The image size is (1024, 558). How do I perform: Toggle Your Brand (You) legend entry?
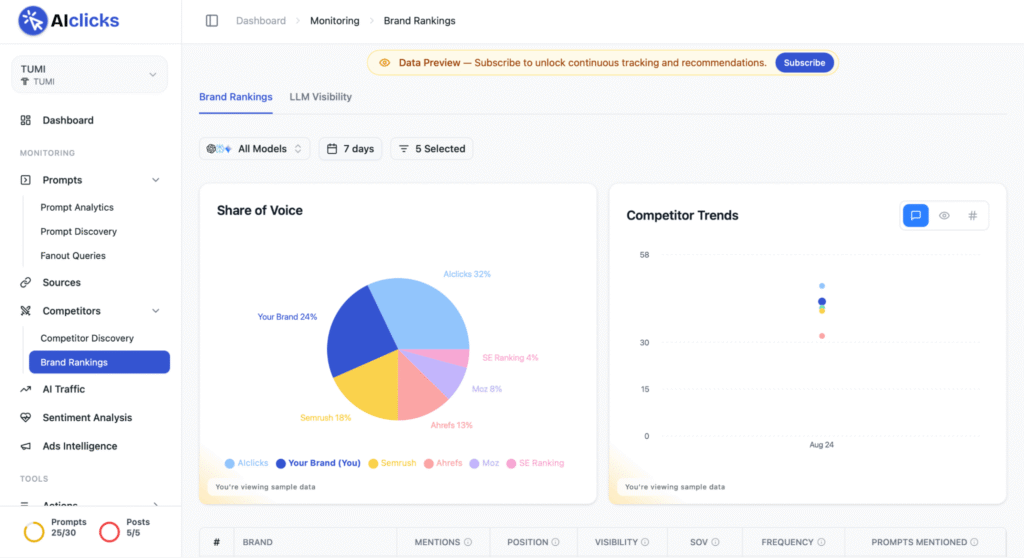click(x=318, y=463)
